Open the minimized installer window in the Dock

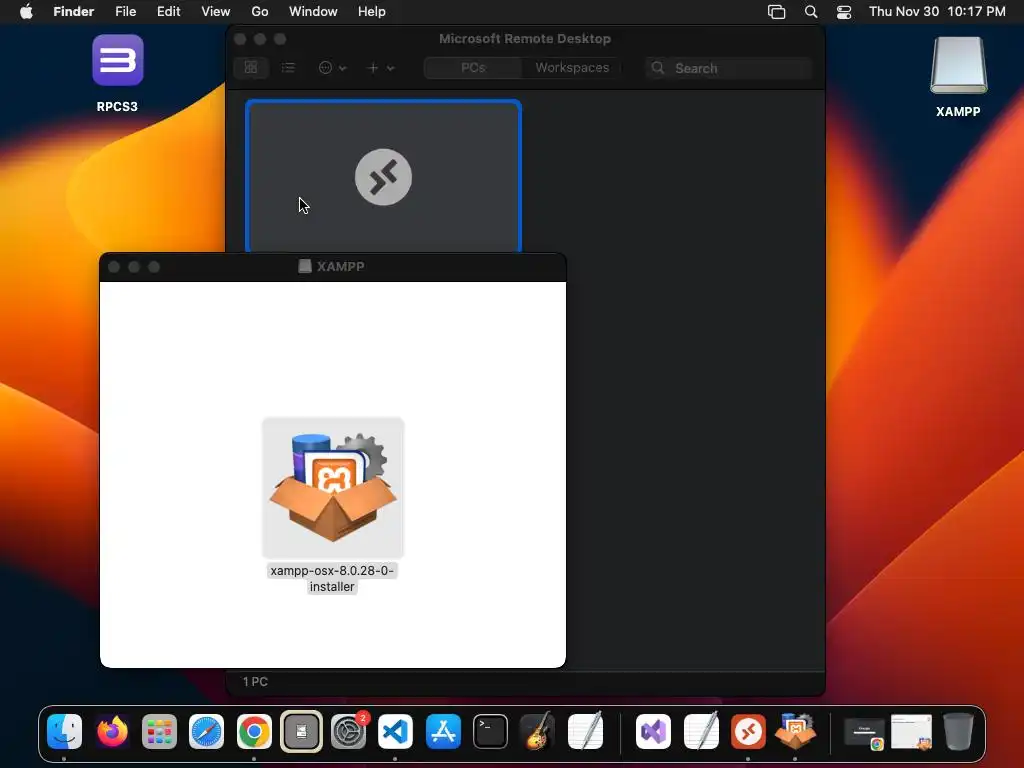[x=912, y=732]
